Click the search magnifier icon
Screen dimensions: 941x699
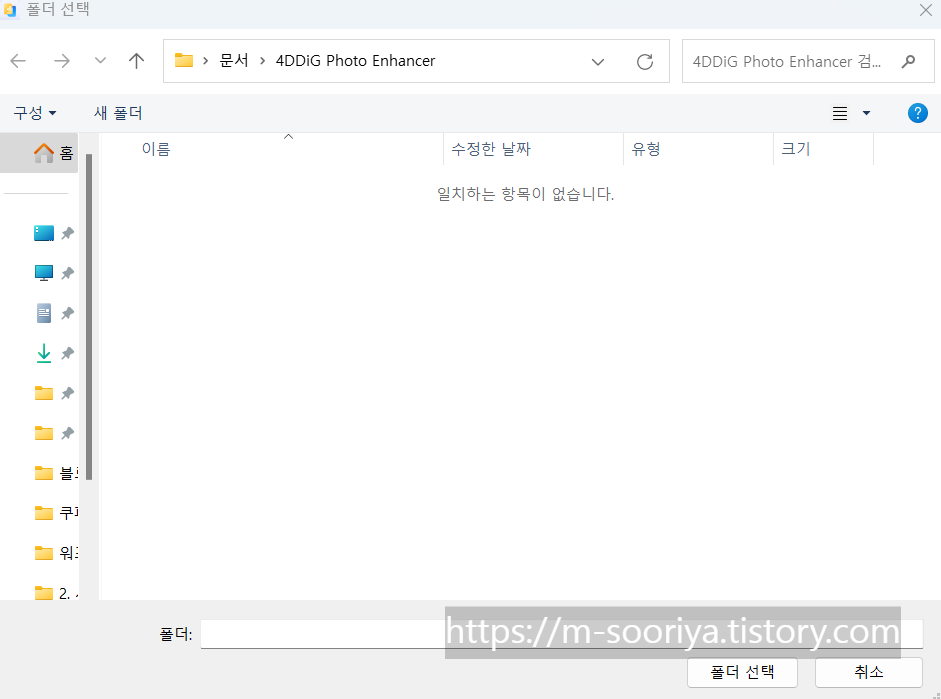pyautogui.click(x=909, y=61)
